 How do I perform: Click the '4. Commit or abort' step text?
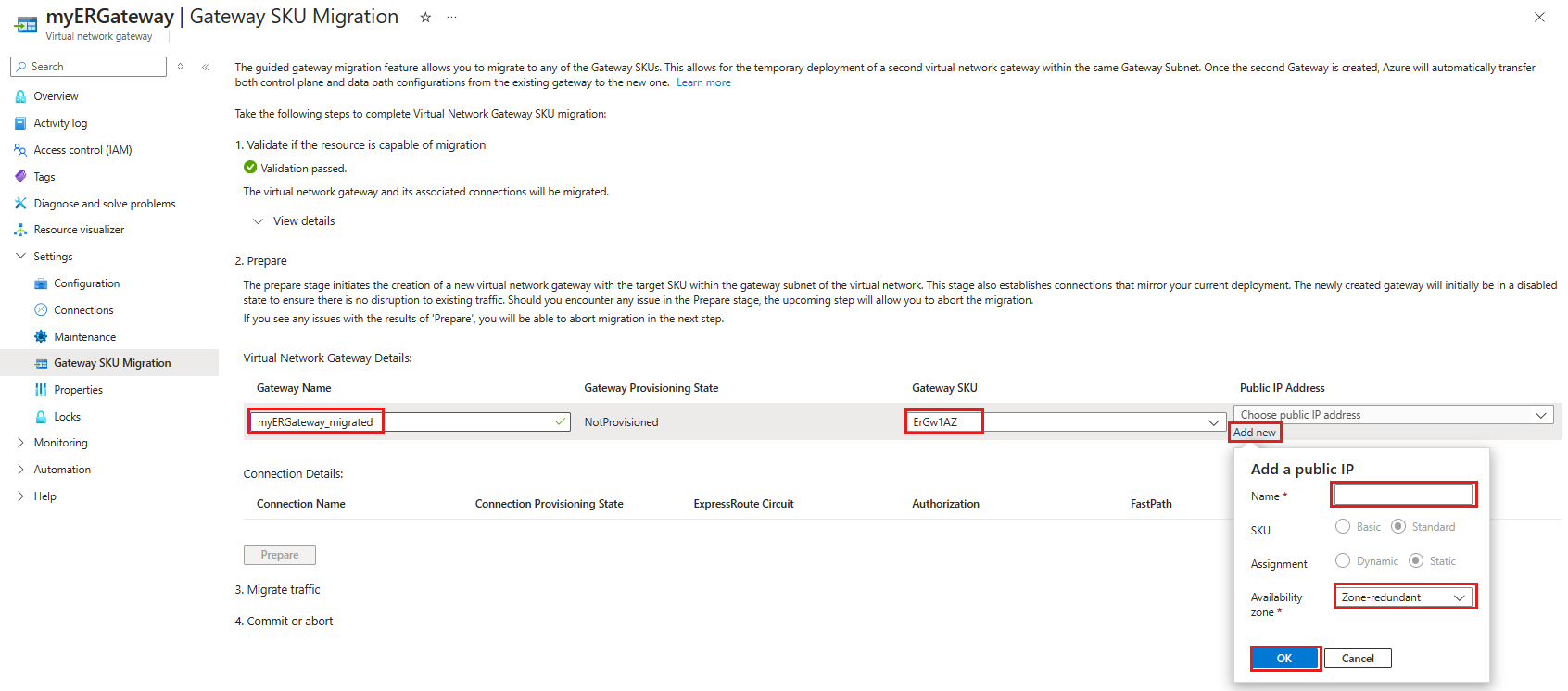tap(284, 622)
